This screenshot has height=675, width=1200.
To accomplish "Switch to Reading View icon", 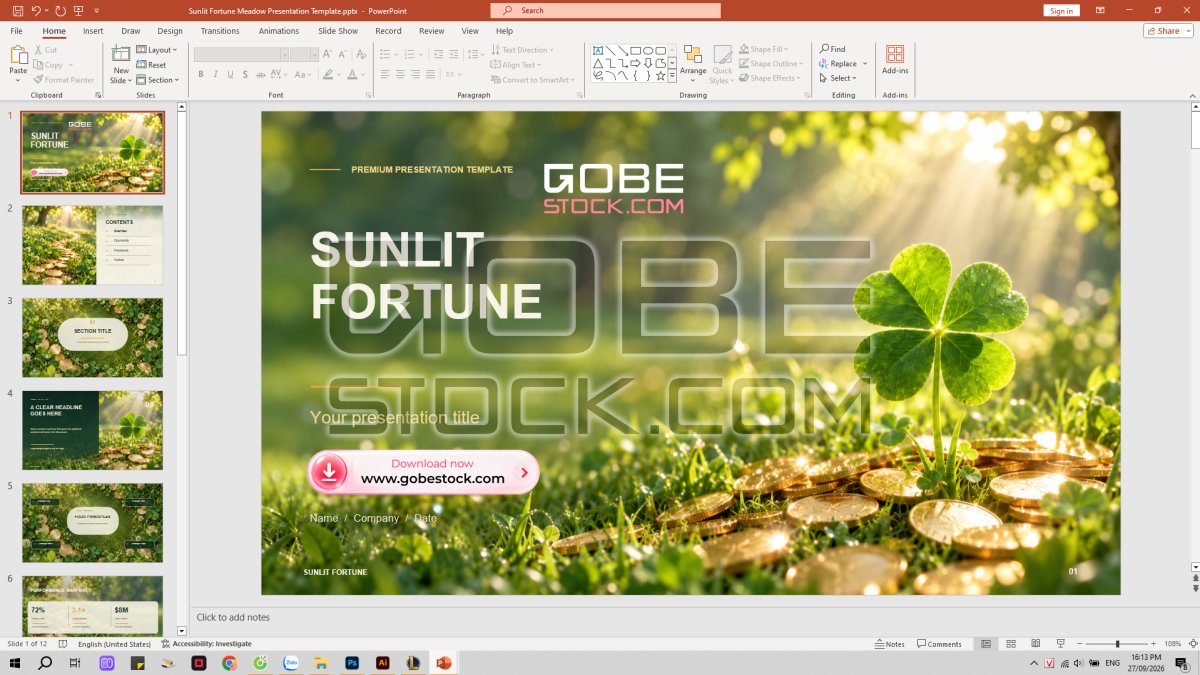I will pos(1034,644).
